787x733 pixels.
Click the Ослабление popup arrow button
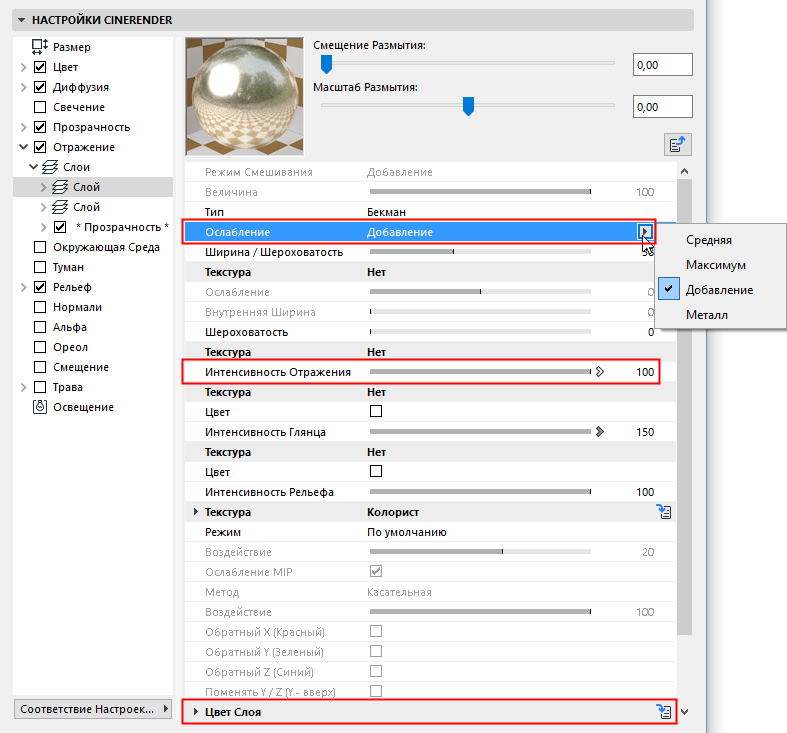645,231
